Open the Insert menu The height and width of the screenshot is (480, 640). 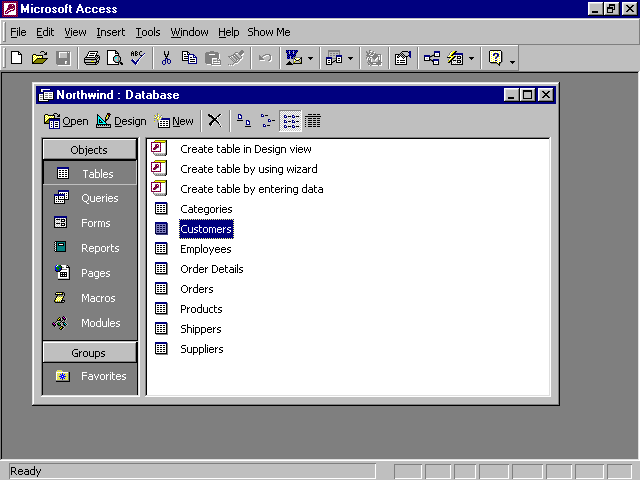(x=111, y=32)
